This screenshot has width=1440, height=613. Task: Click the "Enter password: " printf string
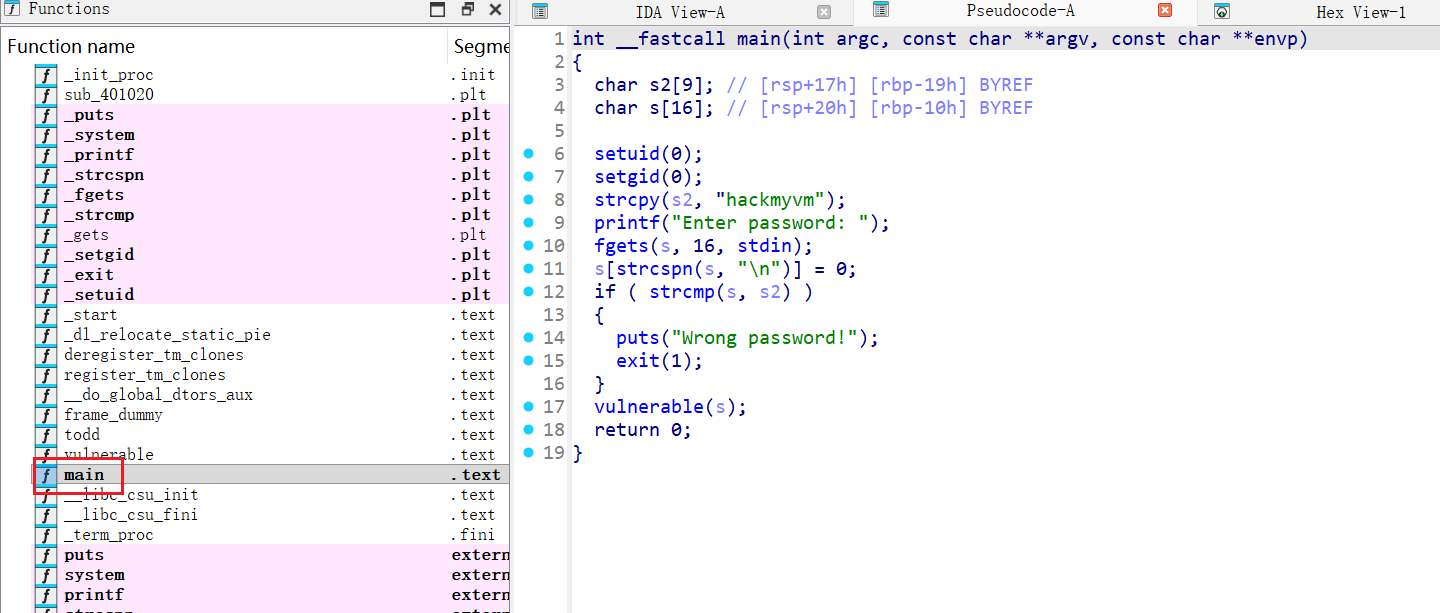[x=770, y=223]
